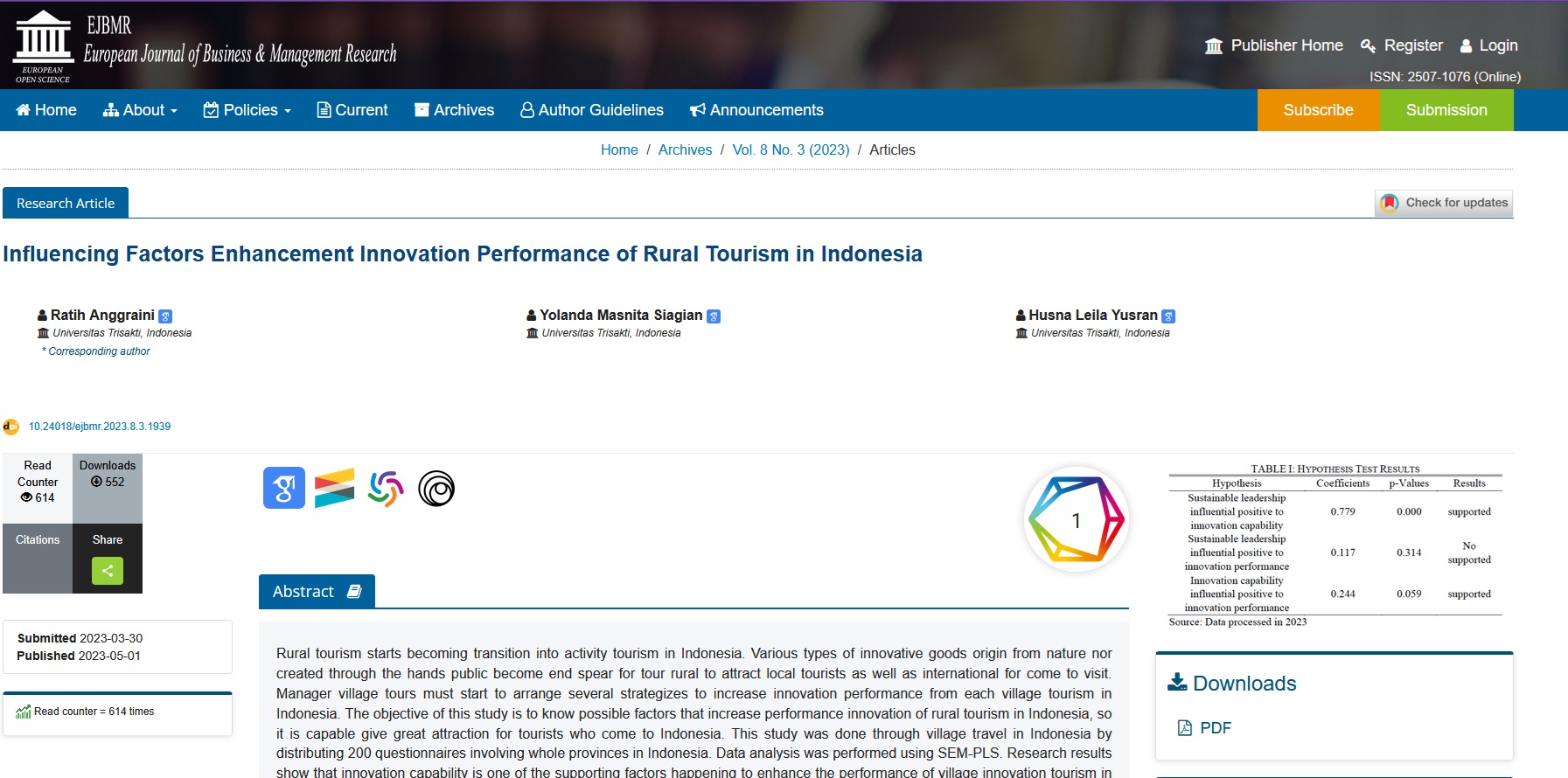The height and width of the screenshot is (778, 1568).
Task: Open the Google Scholar indexing icon
Action: [284, 488]
